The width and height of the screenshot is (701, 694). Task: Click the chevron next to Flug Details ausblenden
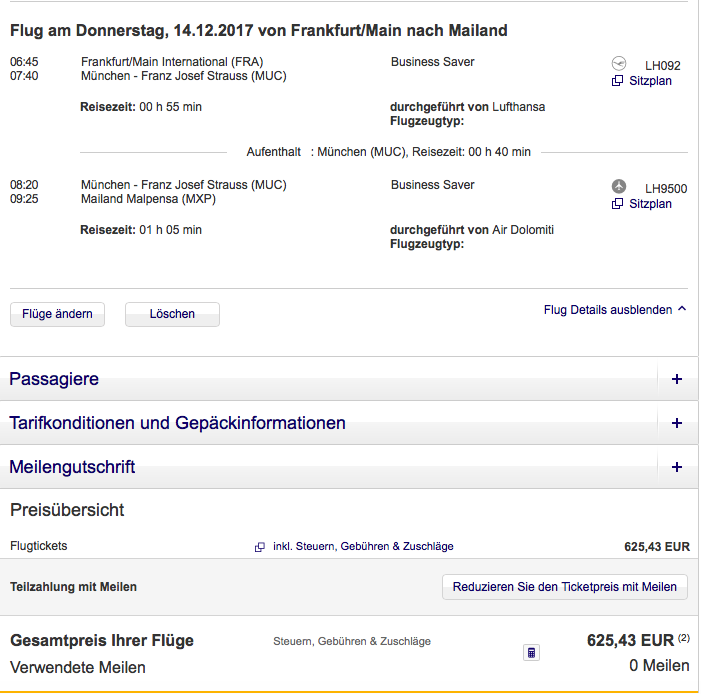click(x=682, y=309)
